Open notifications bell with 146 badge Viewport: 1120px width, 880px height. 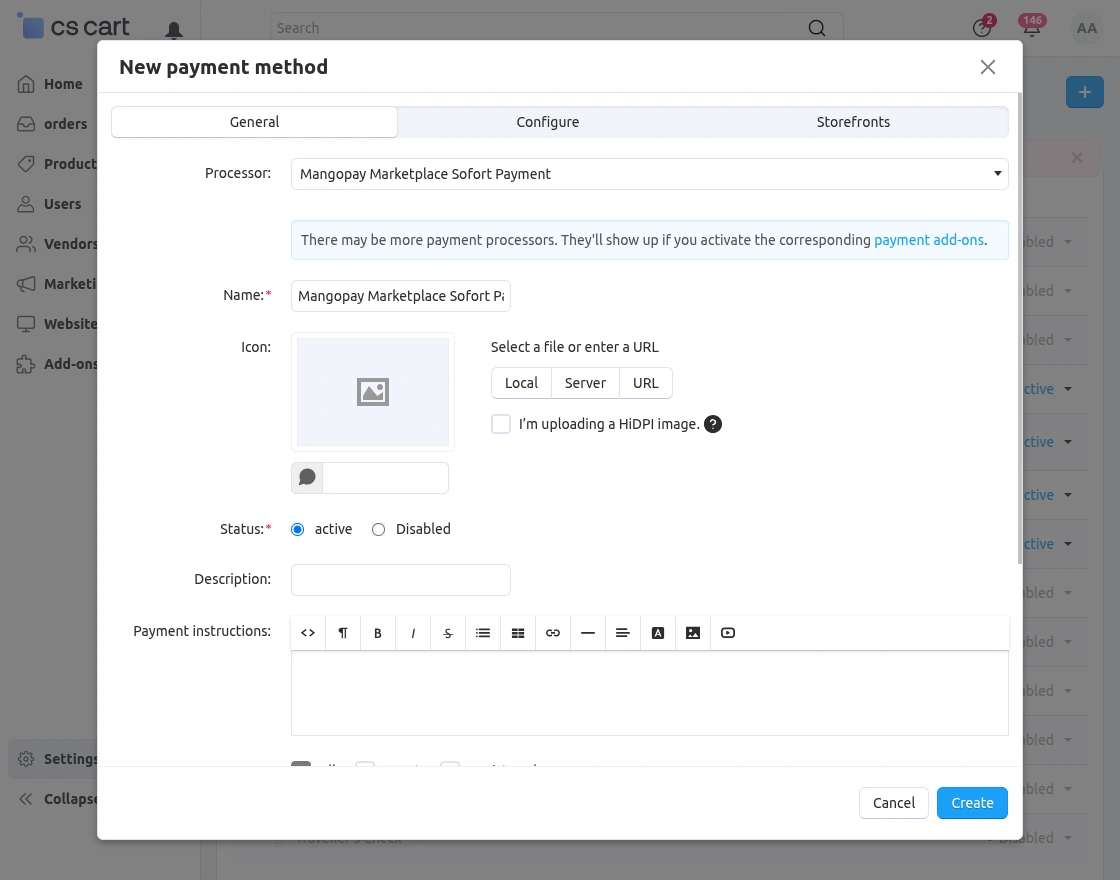pyautogui.click(x=1032, y=27)
